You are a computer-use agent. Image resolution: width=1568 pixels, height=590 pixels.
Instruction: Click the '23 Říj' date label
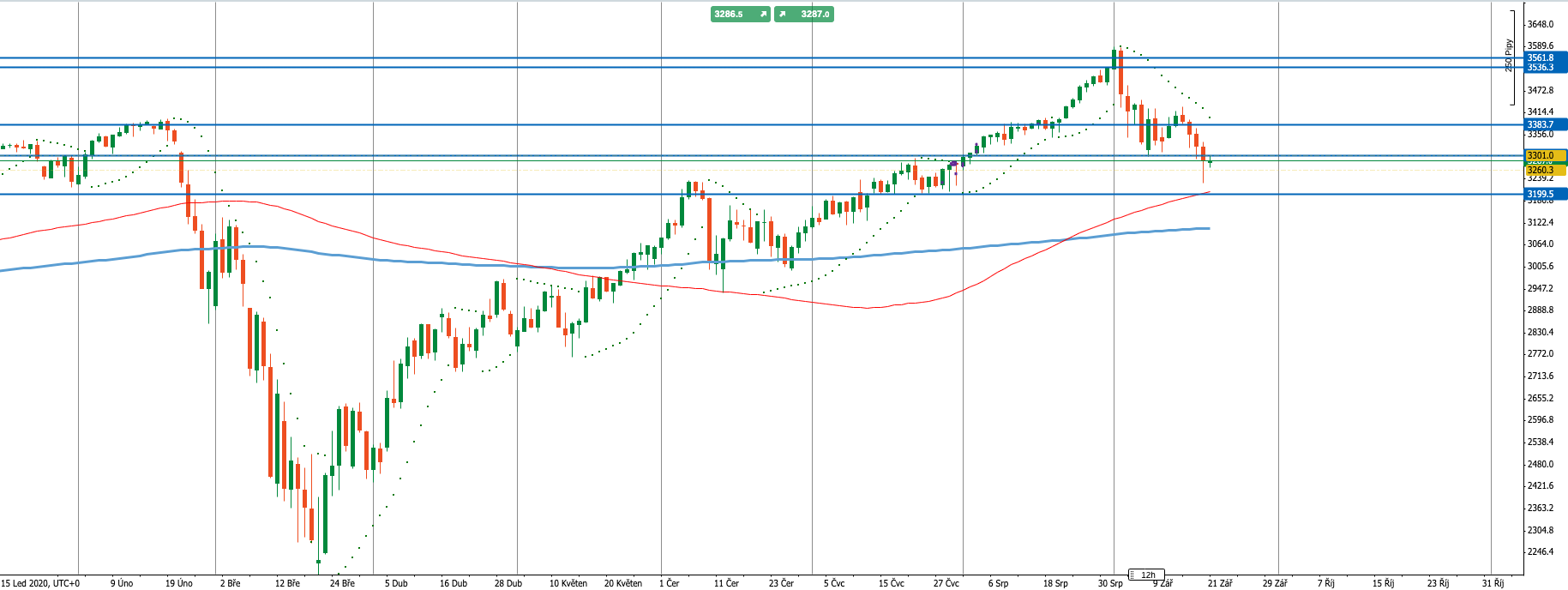coord(1438,583)
